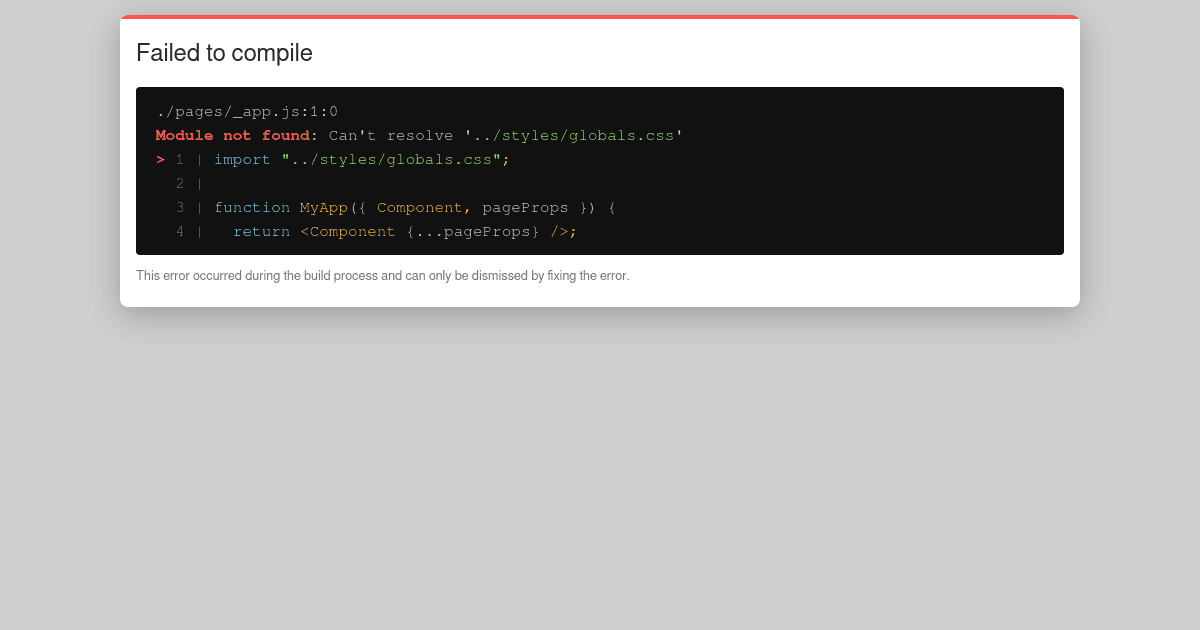Select the build process explanation text

coord(383,275)
